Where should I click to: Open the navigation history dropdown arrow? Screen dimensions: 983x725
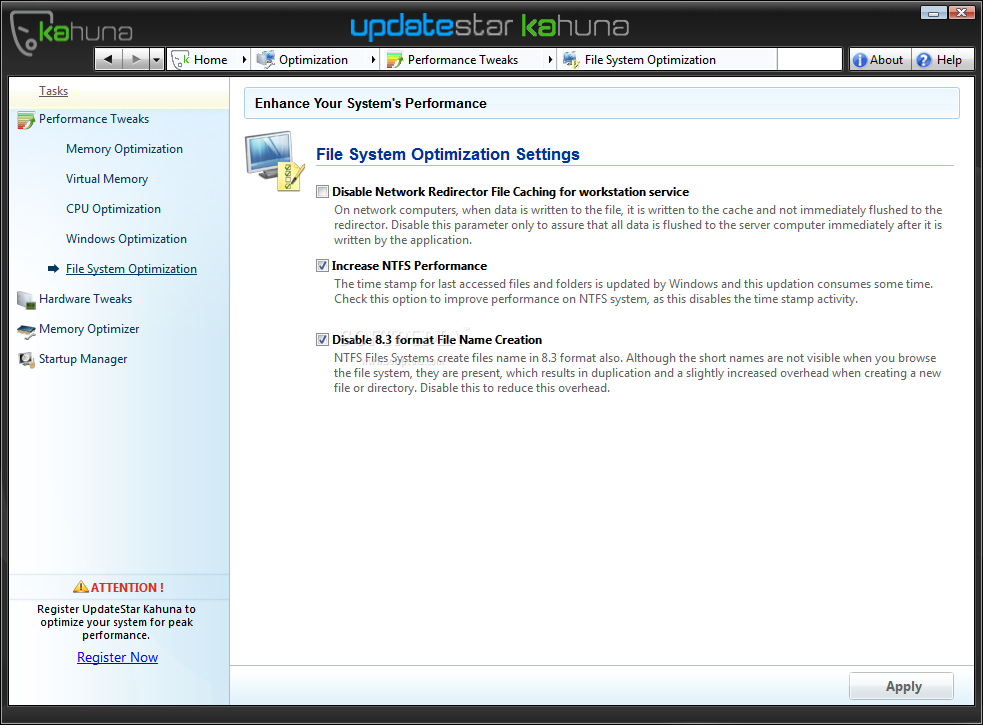tap(157, 60)
